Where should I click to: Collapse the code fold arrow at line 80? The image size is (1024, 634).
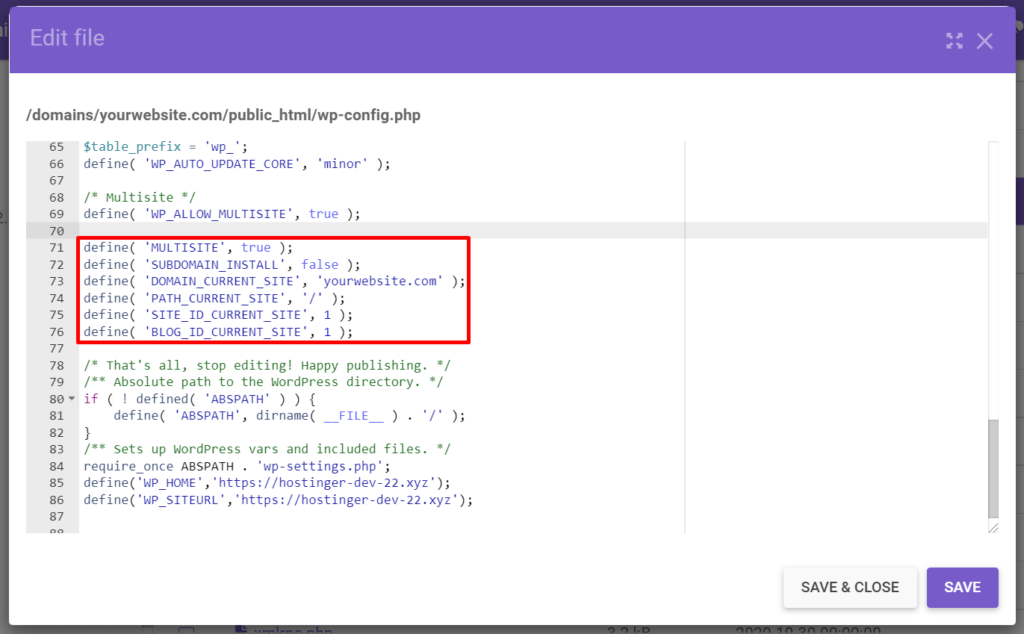[x=72, y=398]
